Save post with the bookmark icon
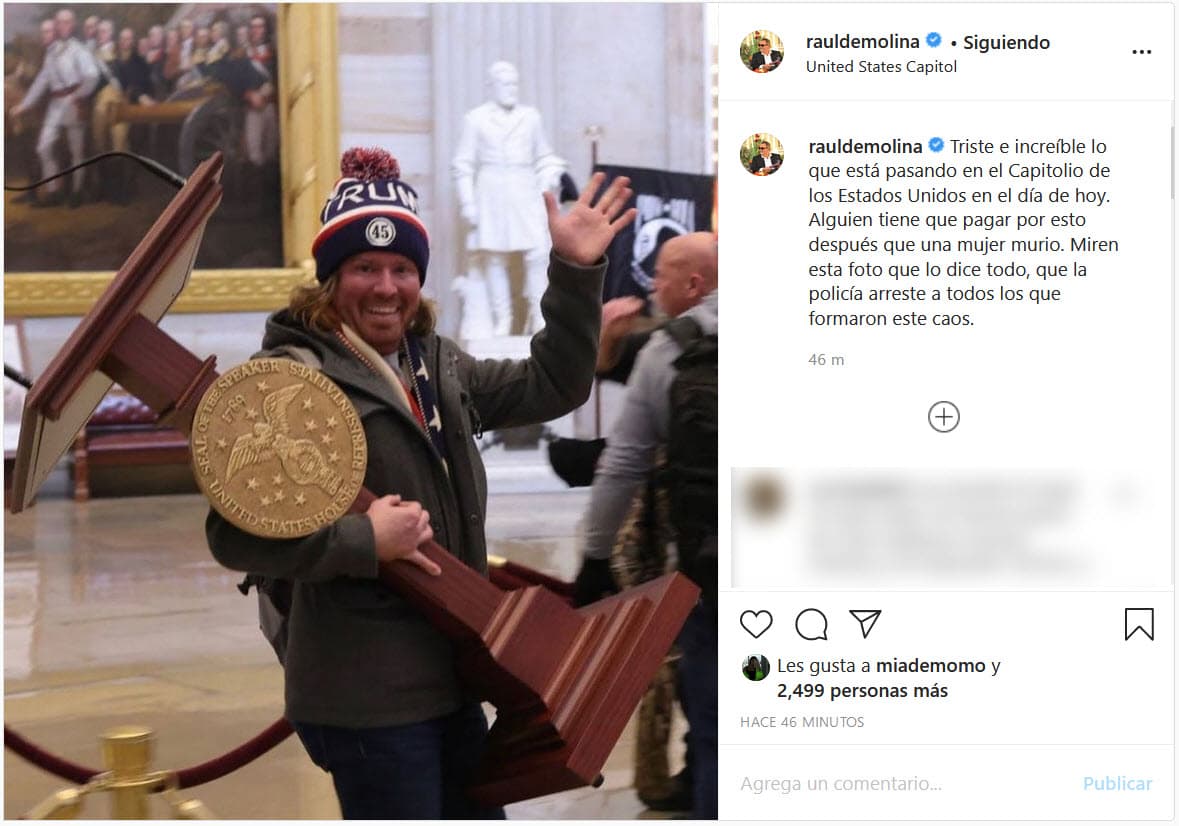This screenshot has width=1179, height=826. click(x=1139, y=624)
